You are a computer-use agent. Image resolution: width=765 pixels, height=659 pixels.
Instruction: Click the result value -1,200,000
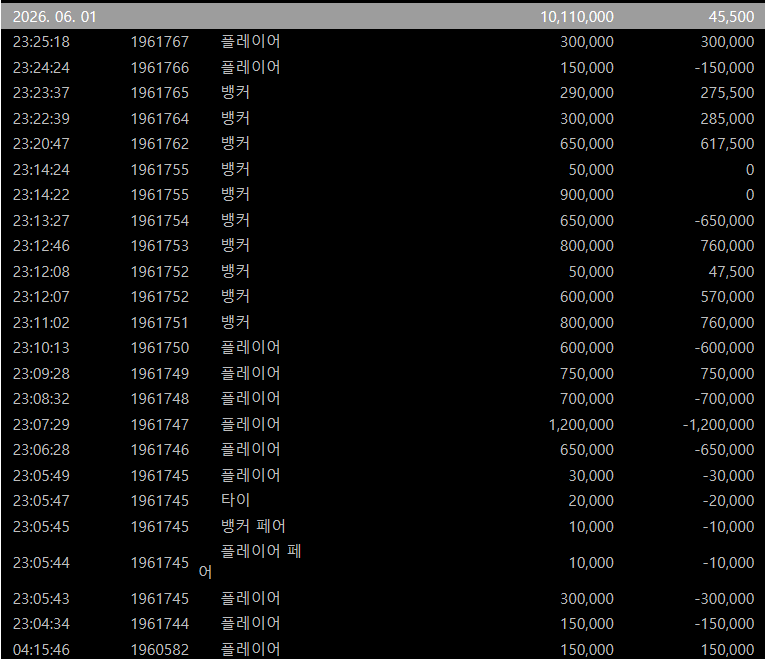click(719, 424)
